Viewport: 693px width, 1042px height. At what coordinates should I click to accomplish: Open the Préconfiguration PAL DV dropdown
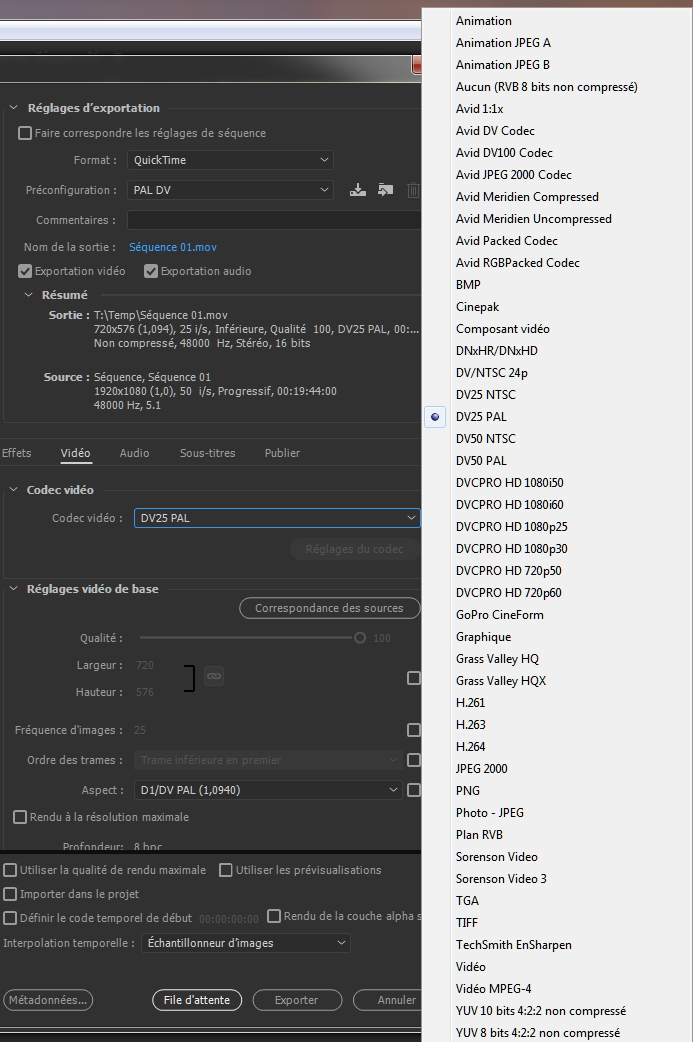click(230, 190)
